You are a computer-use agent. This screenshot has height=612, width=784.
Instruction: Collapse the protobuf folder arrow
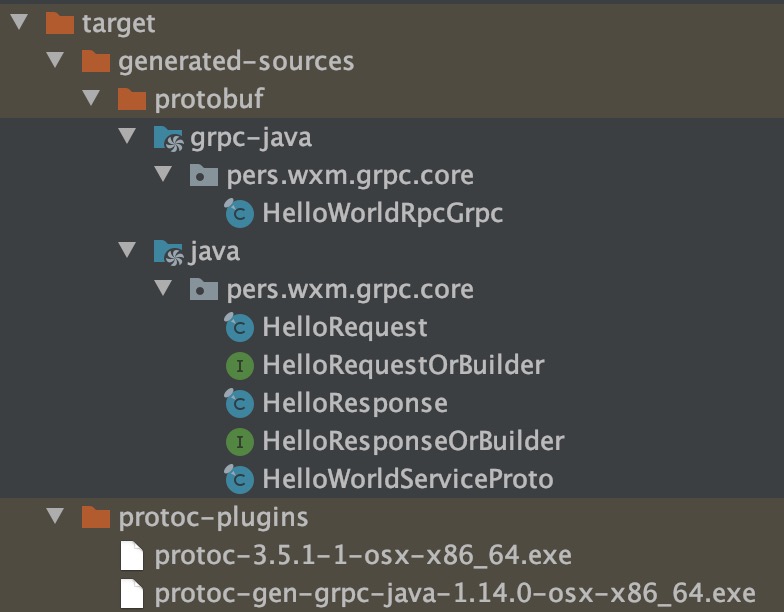pos(92,99)
